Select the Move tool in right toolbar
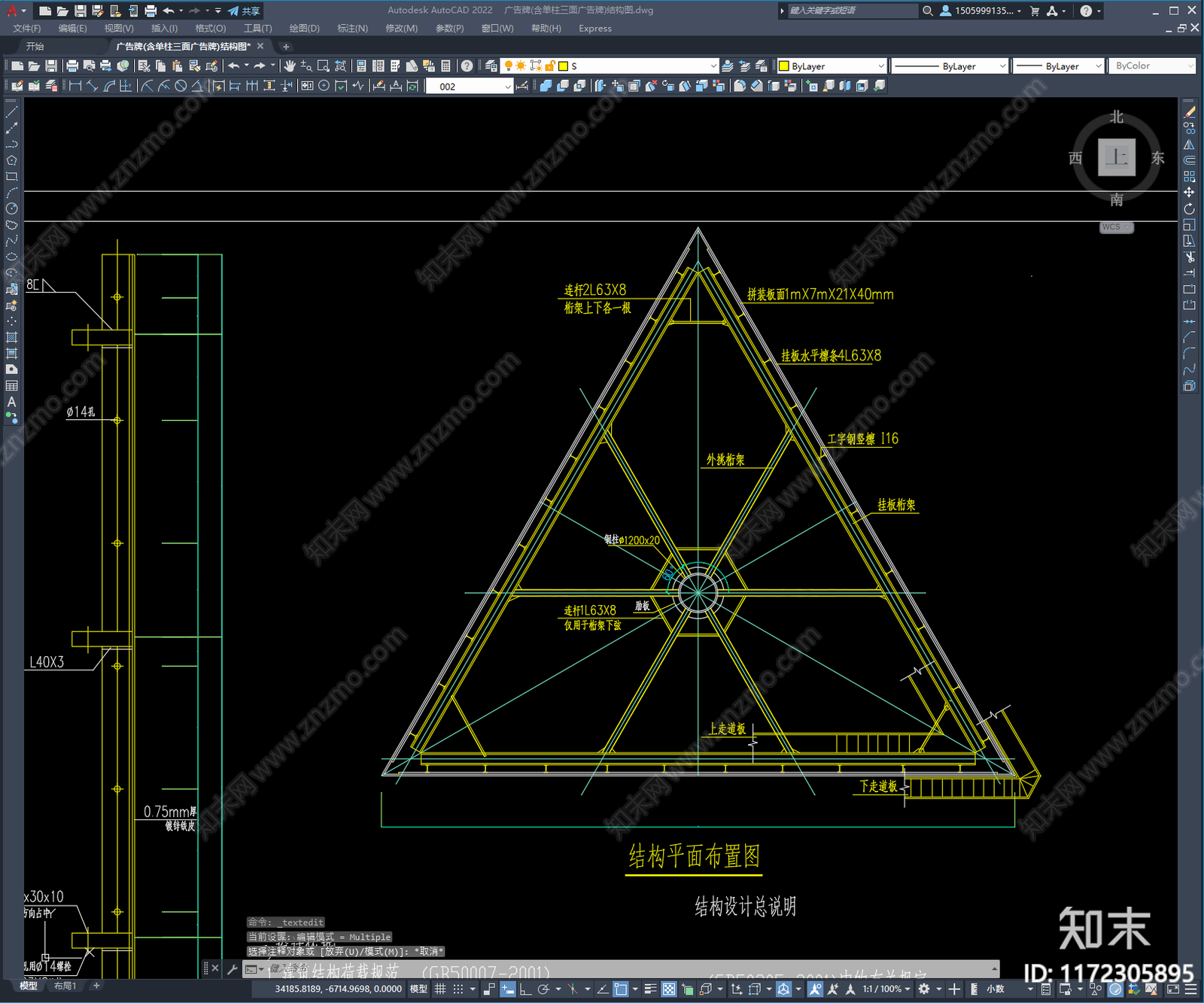 1190,193
